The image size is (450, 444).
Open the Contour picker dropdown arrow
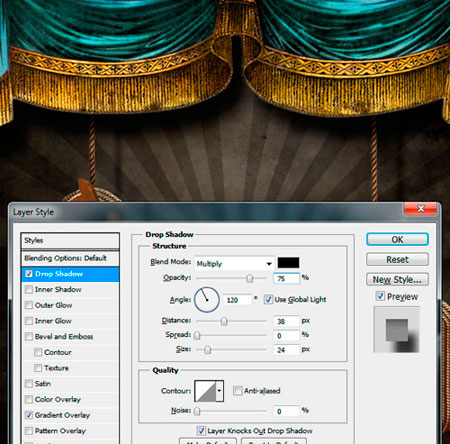click(219, 391)
